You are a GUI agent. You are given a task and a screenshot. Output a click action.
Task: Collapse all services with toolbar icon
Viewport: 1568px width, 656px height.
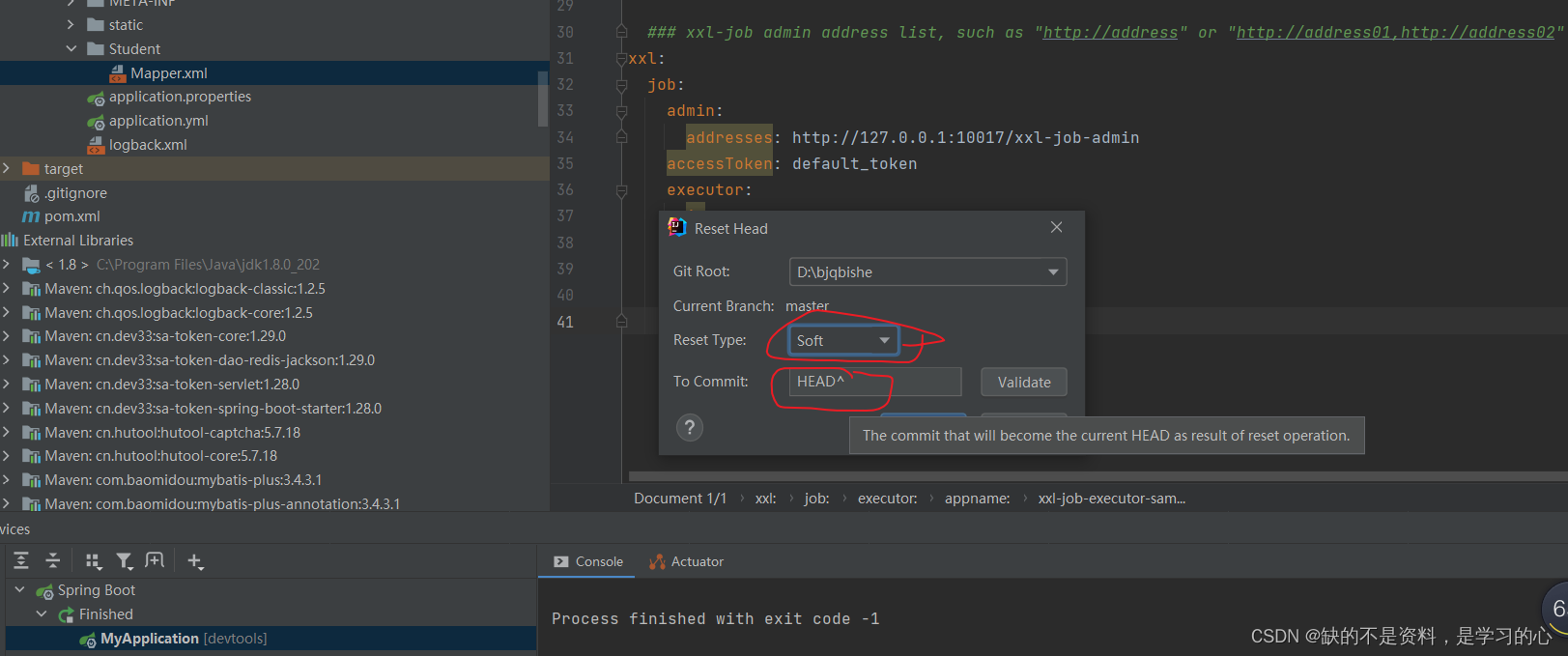point(53,560)
